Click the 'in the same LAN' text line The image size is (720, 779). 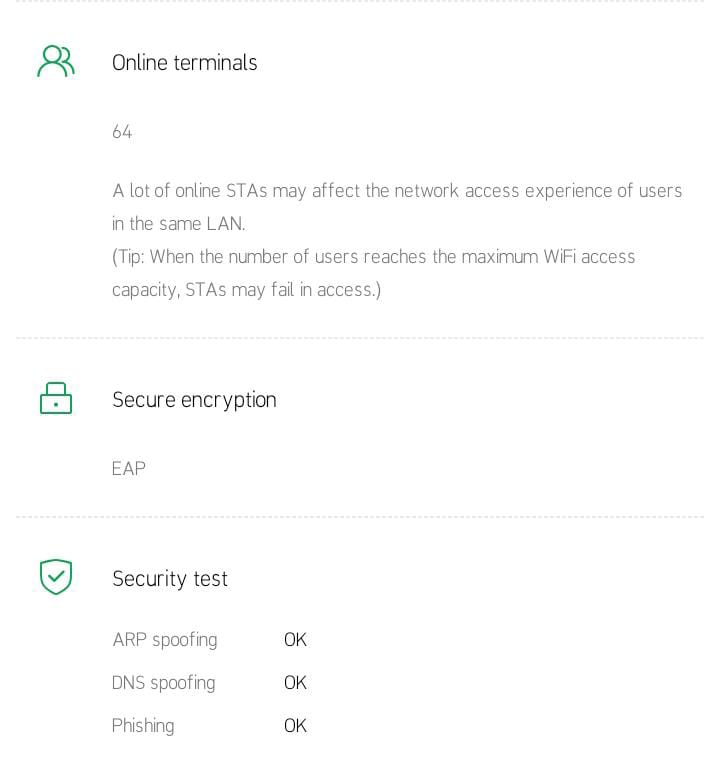[x=178, y=224]
